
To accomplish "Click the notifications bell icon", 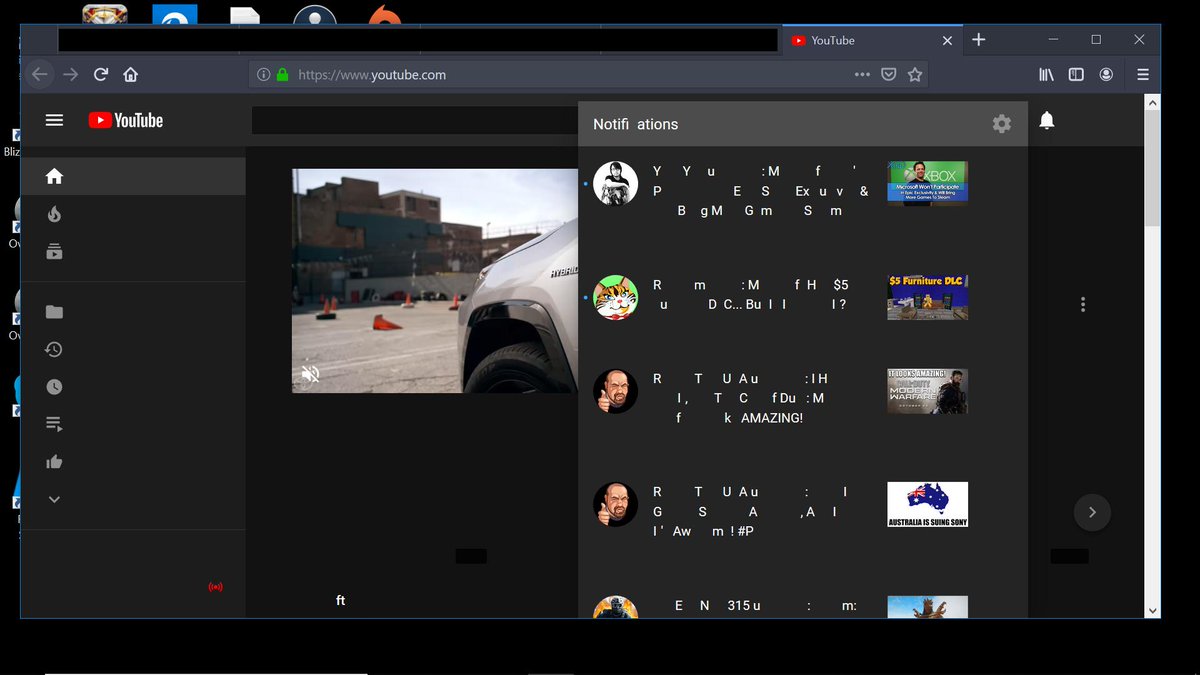I will [1047, 121].
